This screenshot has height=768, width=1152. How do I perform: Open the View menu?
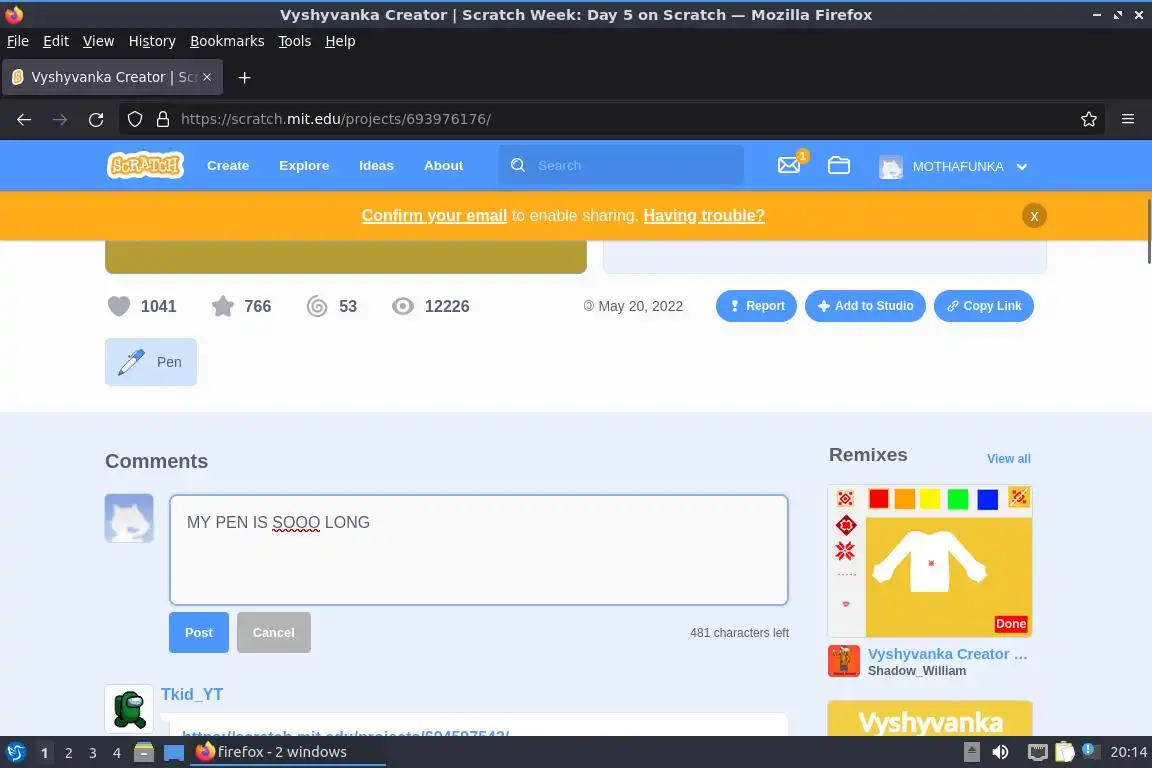pos(98,41)
